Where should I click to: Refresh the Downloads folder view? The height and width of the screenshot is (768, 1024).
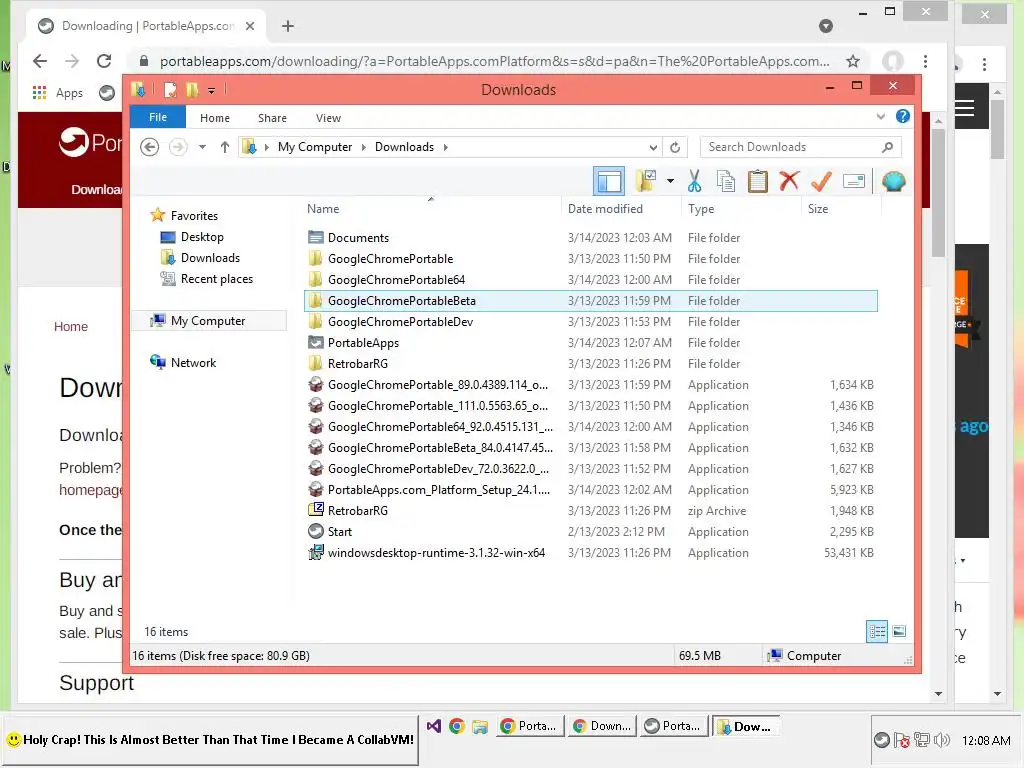click(x=675, y=147)
